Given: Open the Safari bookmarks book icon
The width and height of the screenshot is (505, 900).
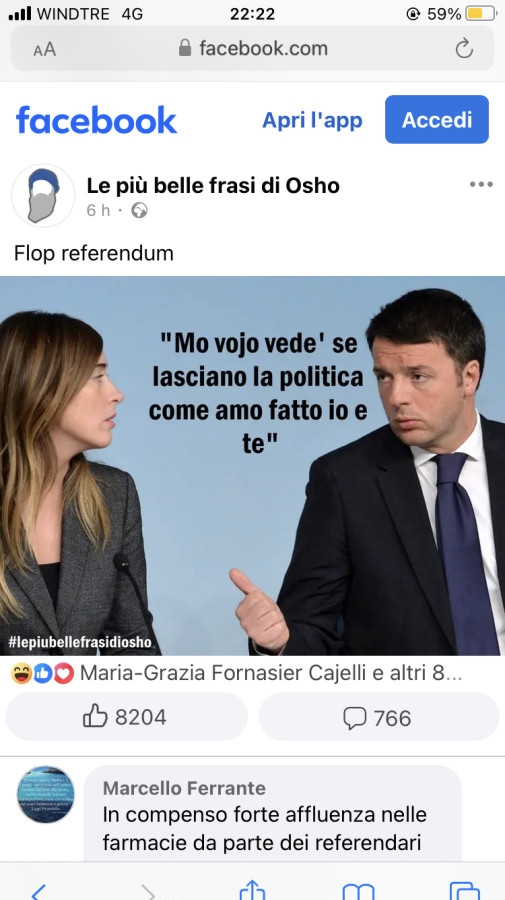Looking at the screenshot, I should [358, 891].
